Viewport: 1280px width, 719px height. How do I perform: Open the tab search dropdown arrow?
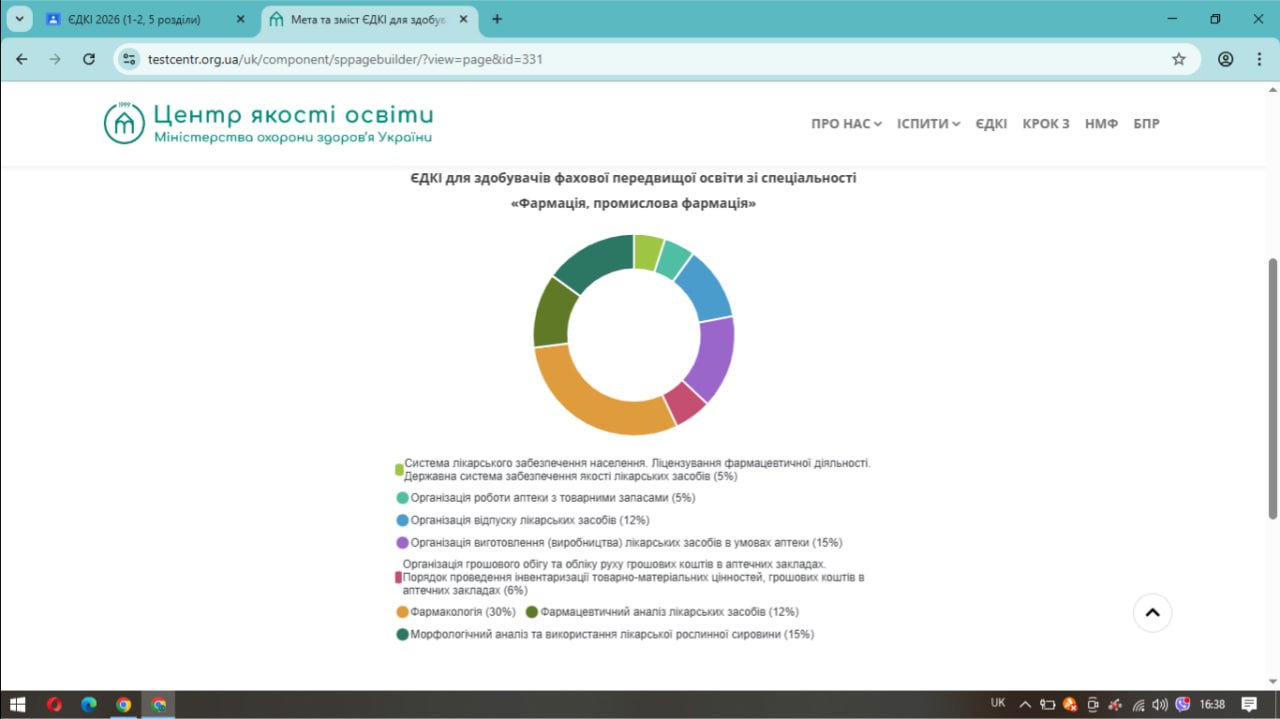[18, 19]
